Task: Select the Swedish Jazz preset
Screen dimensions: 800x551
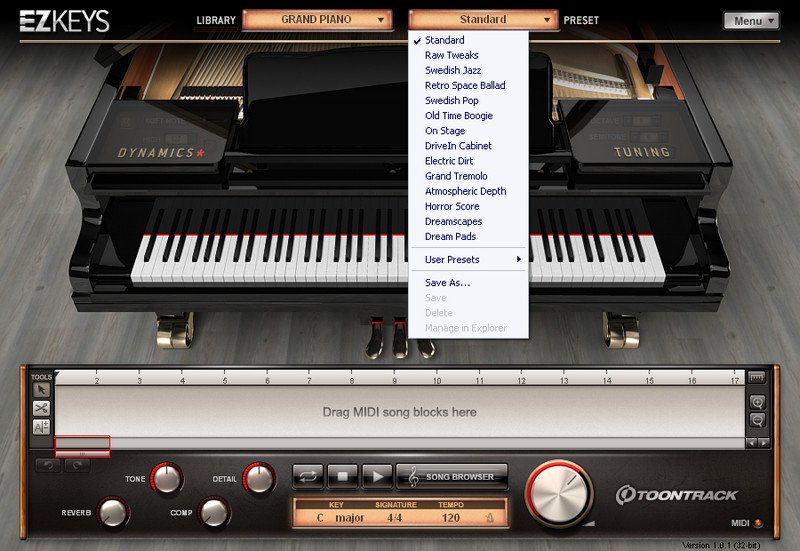Action: [452, 70]
